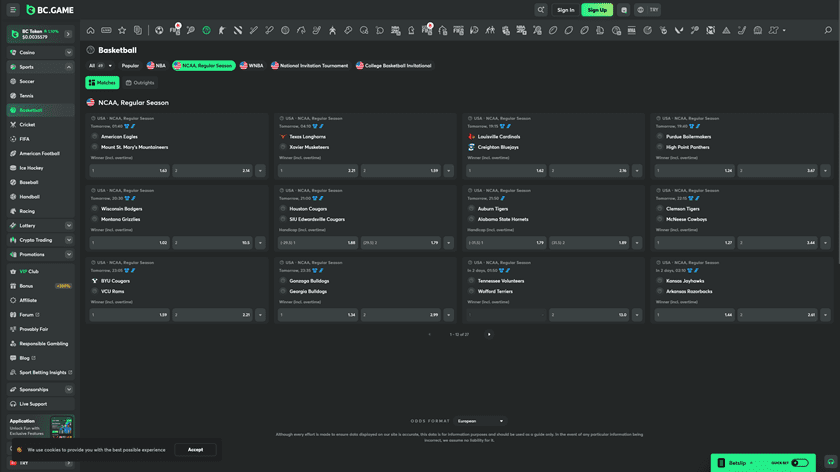Open Provably Fair in the sidebar

[x=40, y=329]
